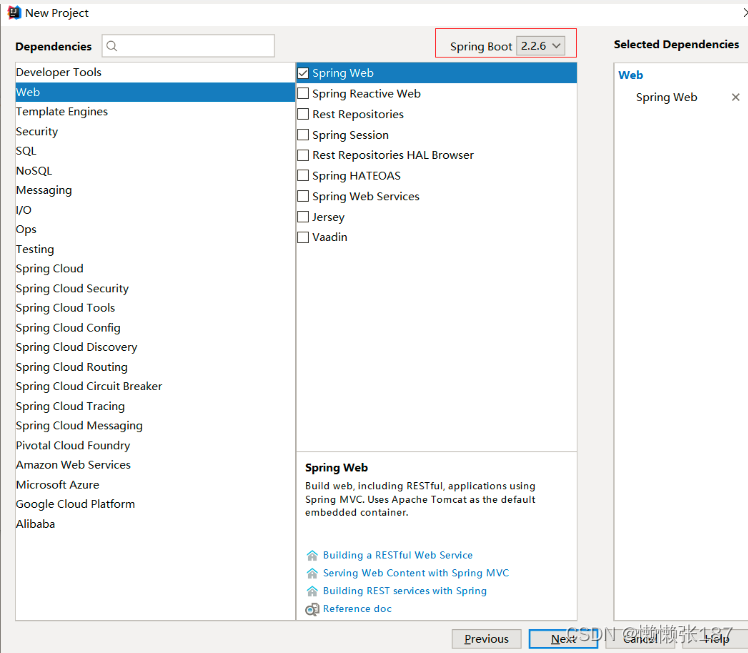The width and height of the screenshot is (748, 653).
Task: Open Building REST services with Spring link
Action: point(405,591)
